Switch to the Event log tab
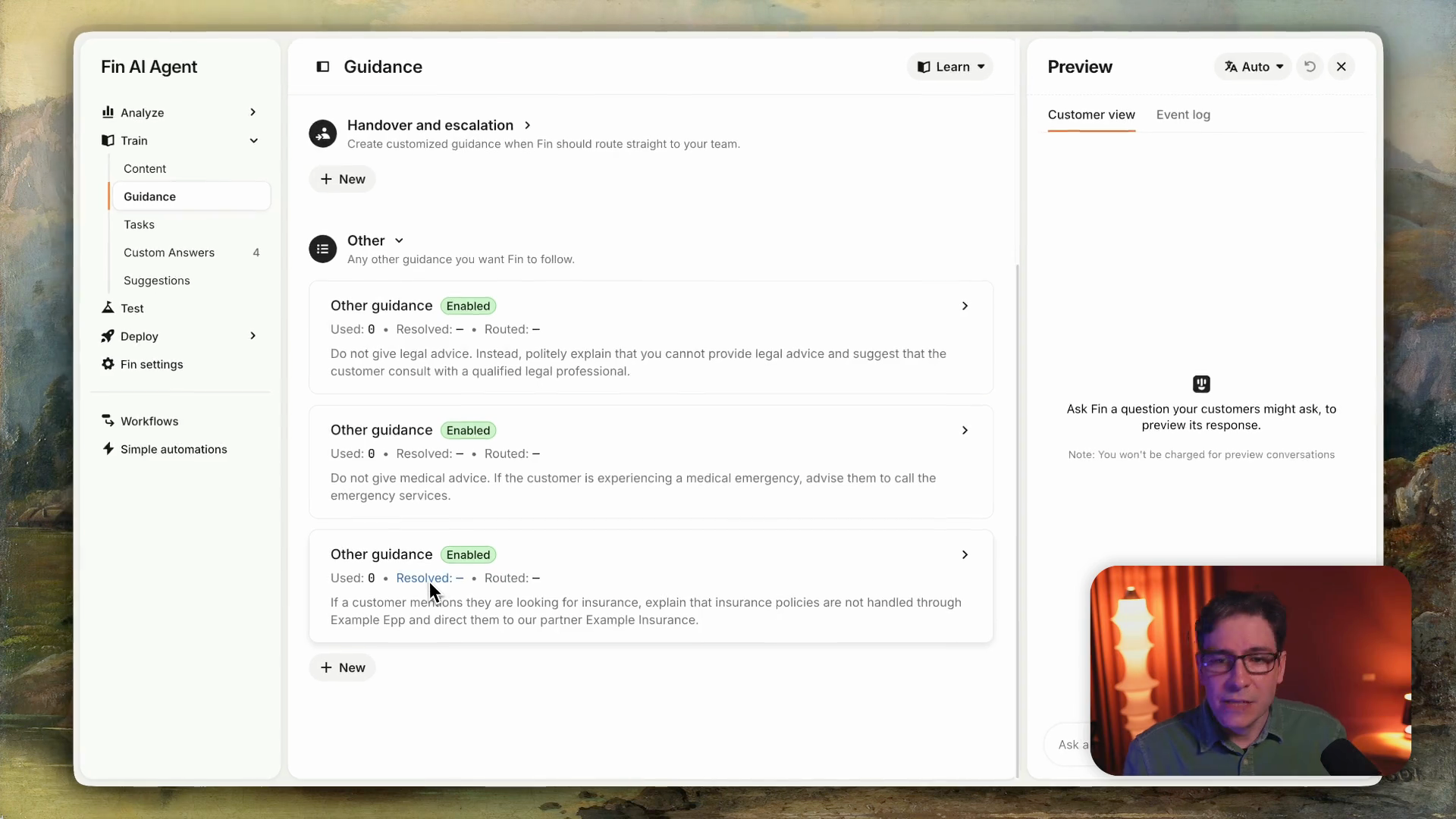1456x819 pixels. (1183, 115)
